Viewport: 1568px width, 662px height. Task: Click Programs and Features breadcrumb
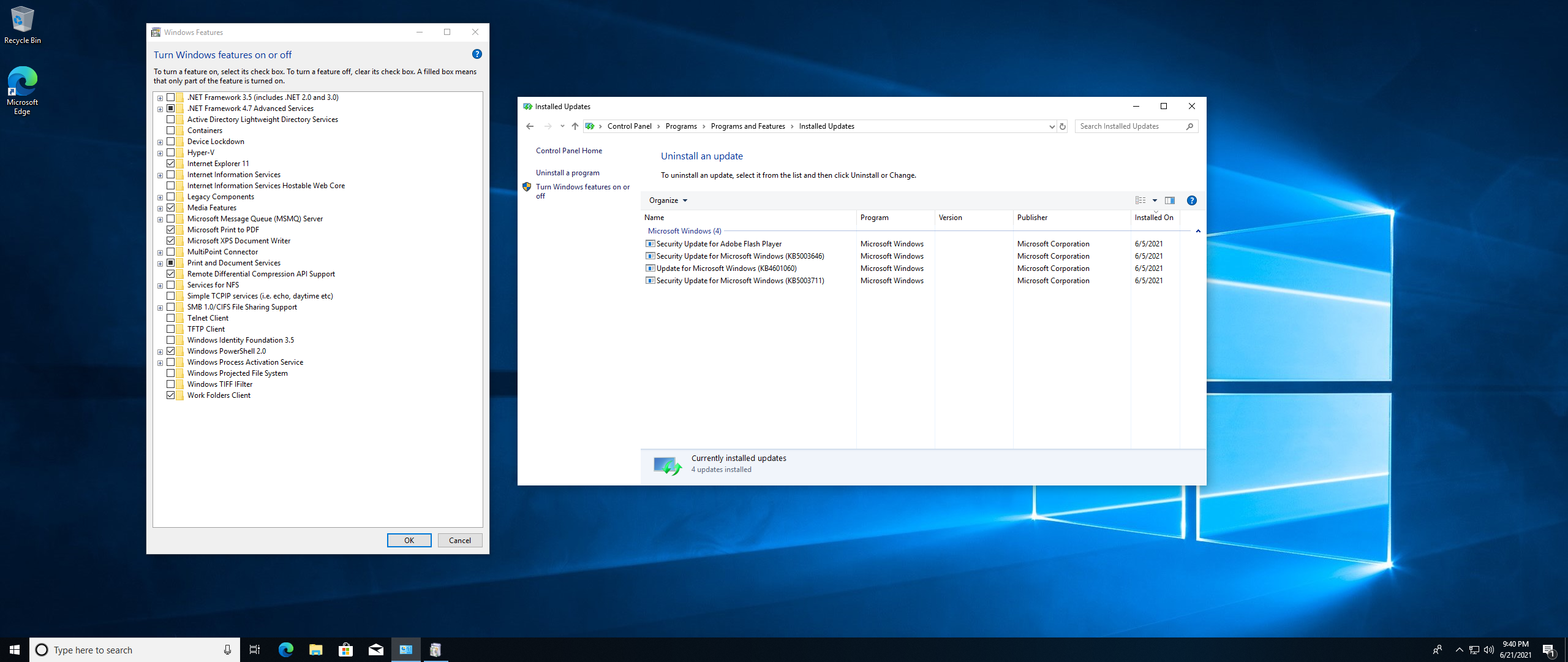[x=748, y=126]
